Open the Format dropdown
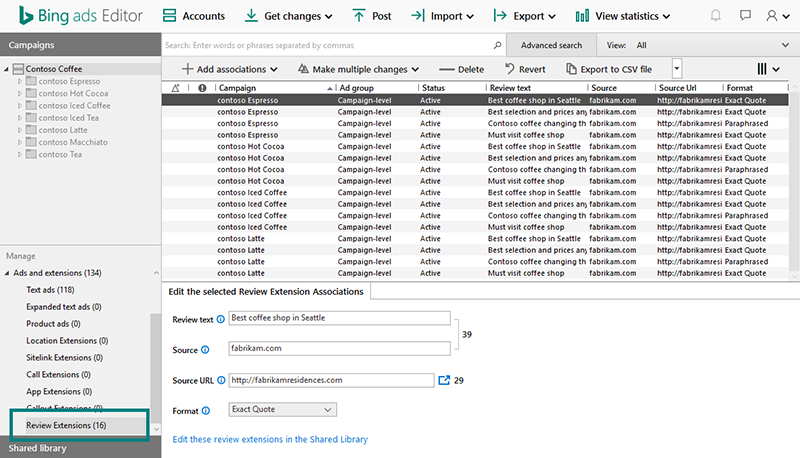Image resolution: width=800 pixels, height=458 pixels. click(282, 410)
